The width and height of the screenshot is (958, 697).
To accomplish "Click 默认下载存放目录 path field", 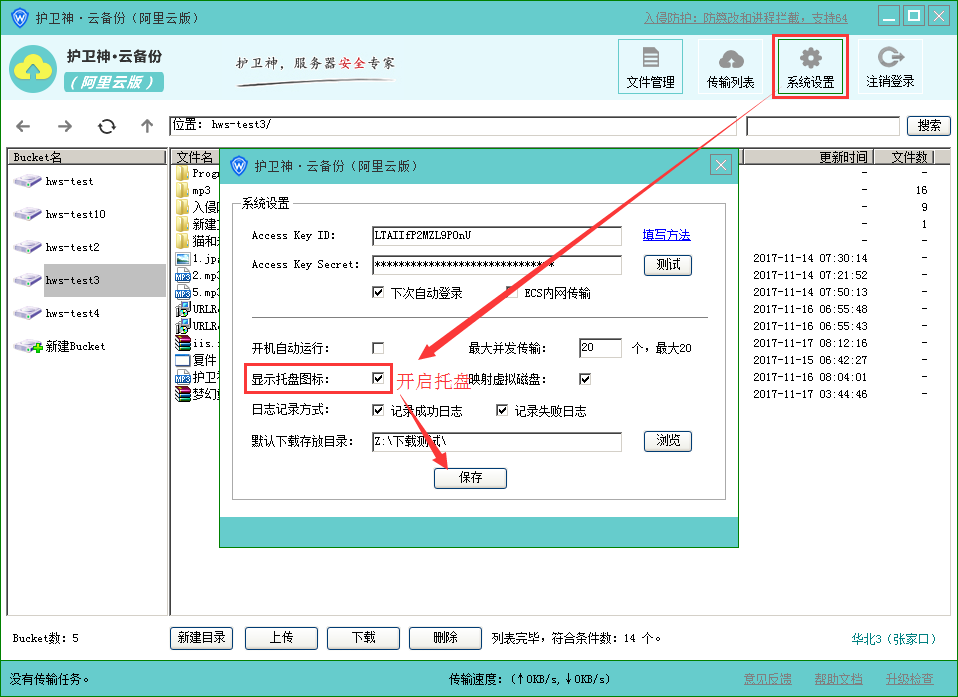I will click(497, 442).
